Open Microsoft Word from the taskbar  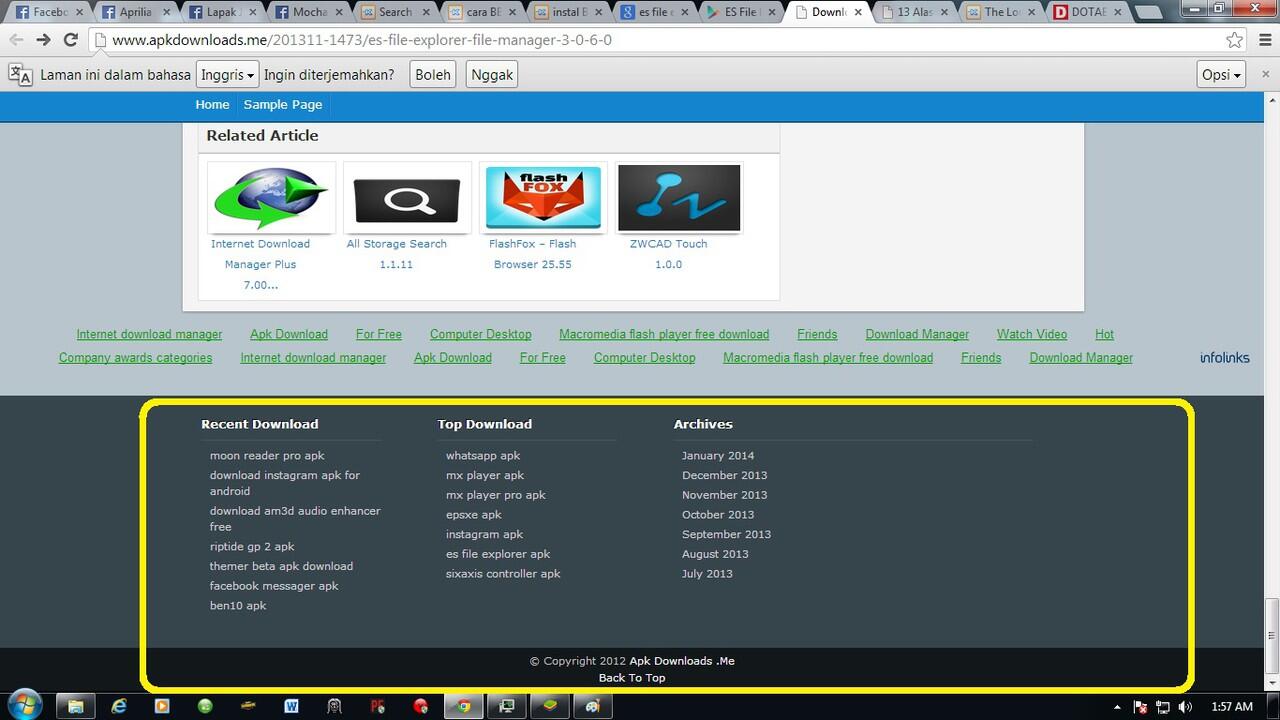(291, 706)
